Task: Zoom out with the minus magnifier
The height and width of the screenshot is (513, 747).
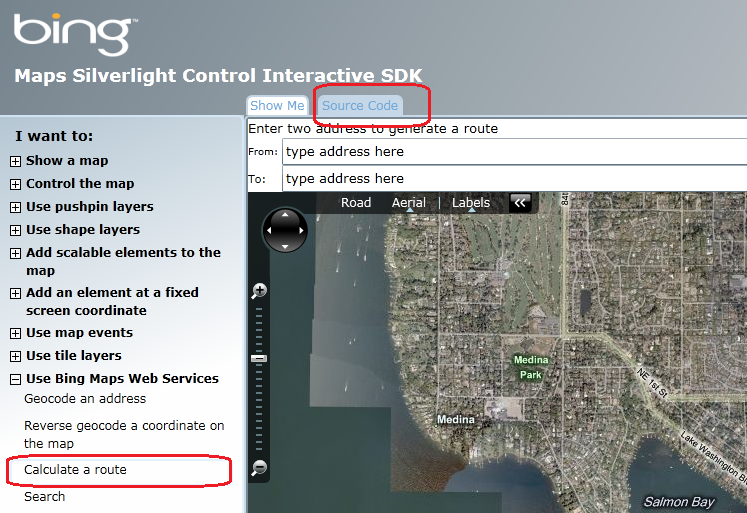Action: [259, 467]
